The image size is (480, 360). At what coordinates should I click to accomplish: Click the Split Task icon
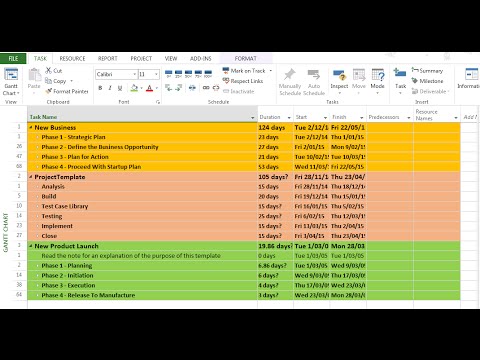[x=192, y=88]
